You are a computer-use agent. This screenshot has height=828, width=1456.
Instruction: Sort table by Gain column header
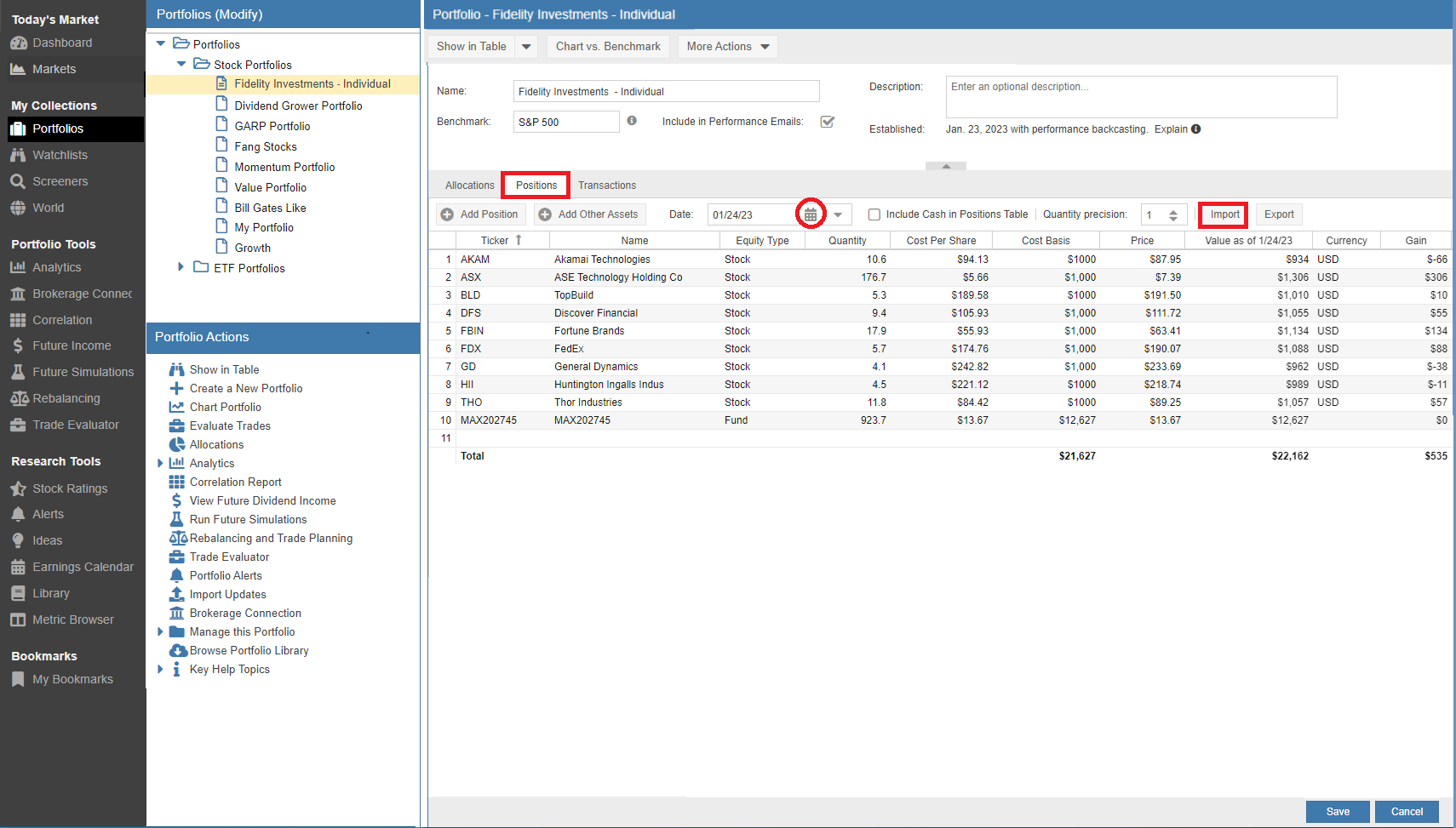click(x=1416, y=241)
